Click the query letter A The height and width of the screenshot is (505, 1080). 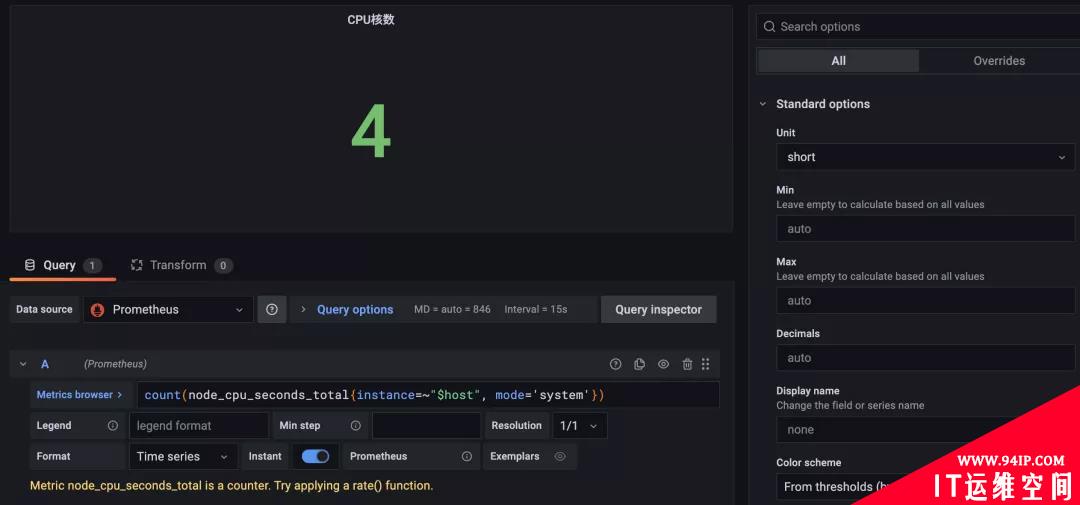(x=45, y=364)
